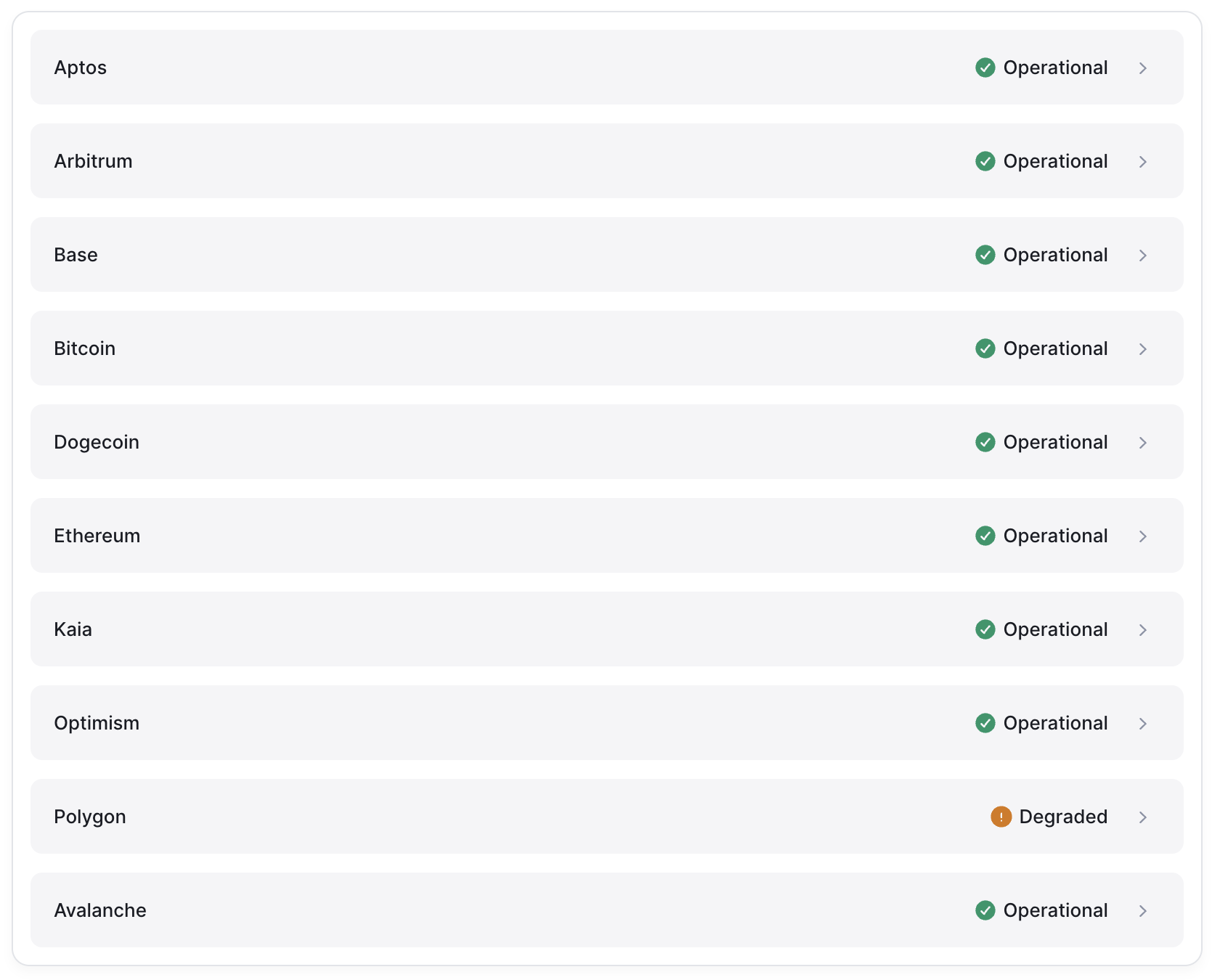The height and width of the screenshot is (980, 1220).
Task: Click Bitcoin's green status check icon
Action: [x=985, y=348]
